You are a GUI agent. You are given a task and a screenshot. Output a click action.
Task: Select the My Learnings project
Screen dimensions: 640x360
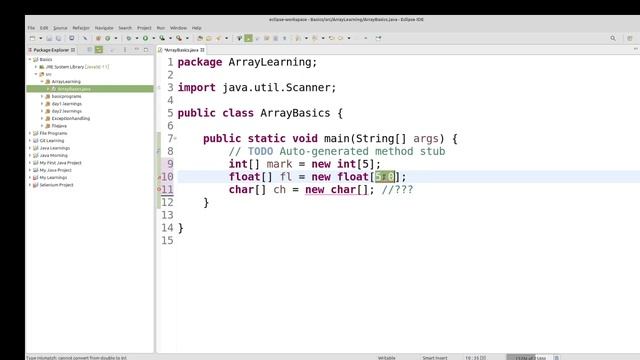point(53,177)
